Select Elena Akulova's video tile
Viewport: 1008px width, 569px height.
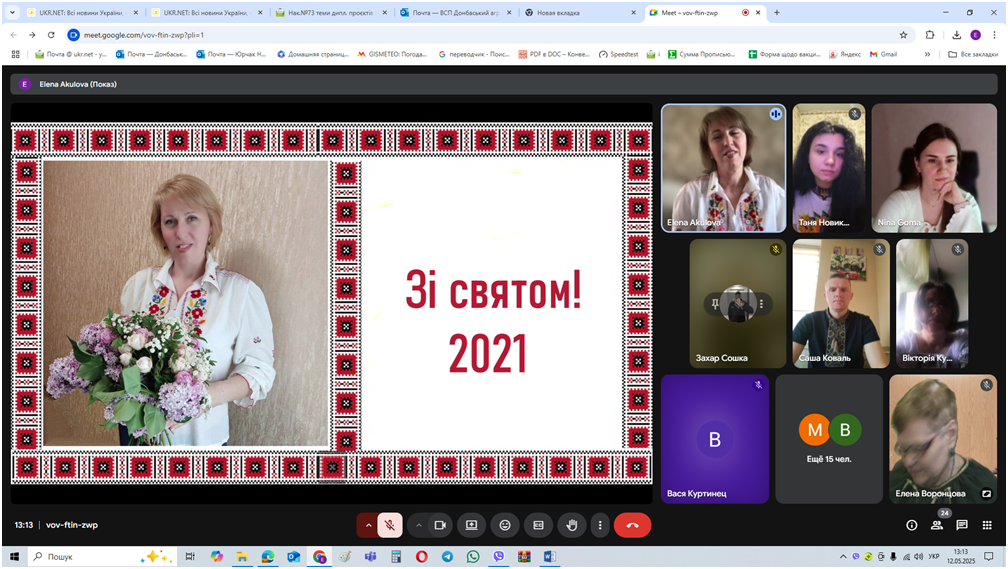[x=723, y=168]
